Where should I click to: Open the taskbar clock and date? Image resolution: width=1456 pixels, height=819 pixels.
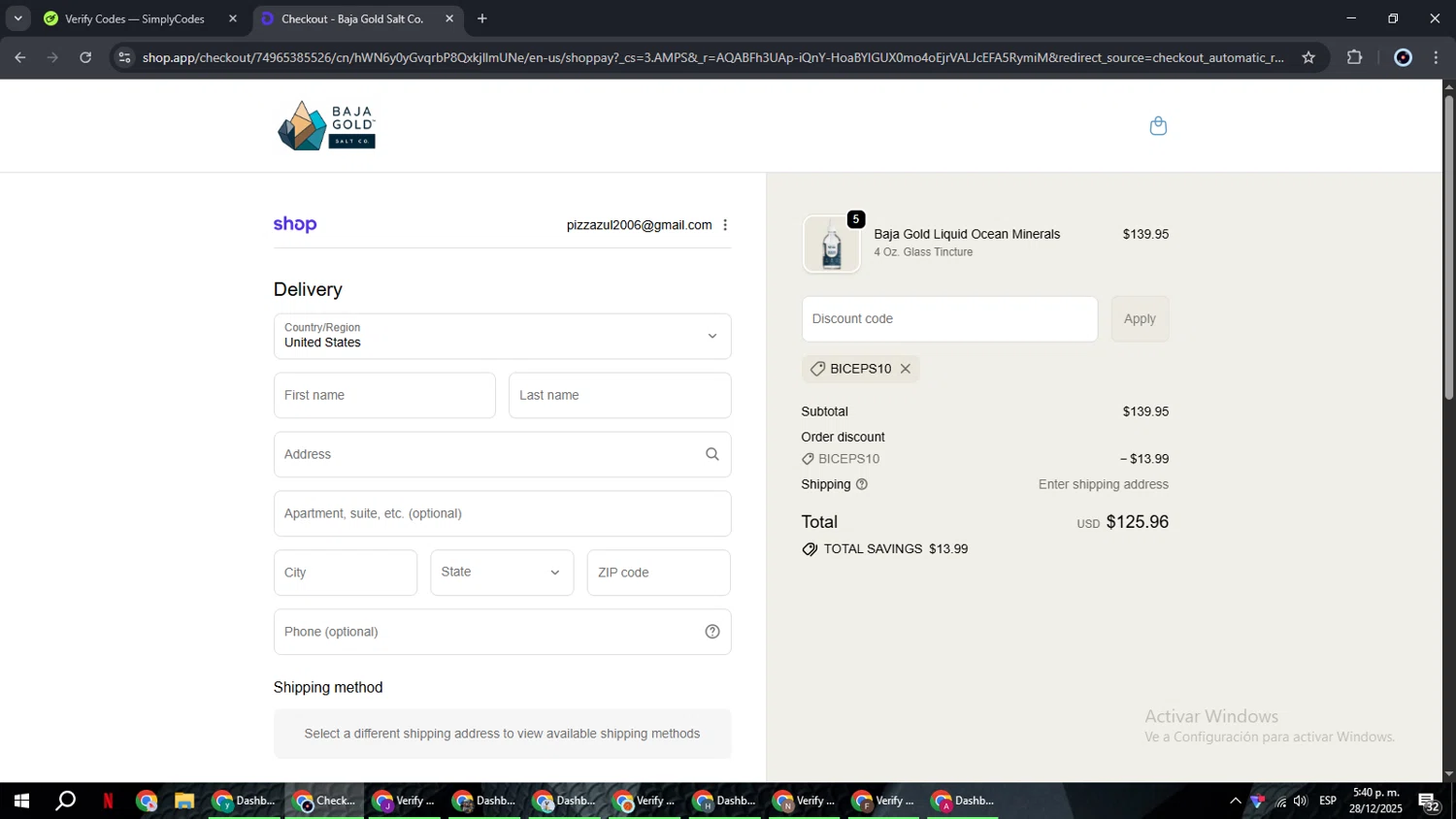pyautogui.click(x=1375, y=801)
